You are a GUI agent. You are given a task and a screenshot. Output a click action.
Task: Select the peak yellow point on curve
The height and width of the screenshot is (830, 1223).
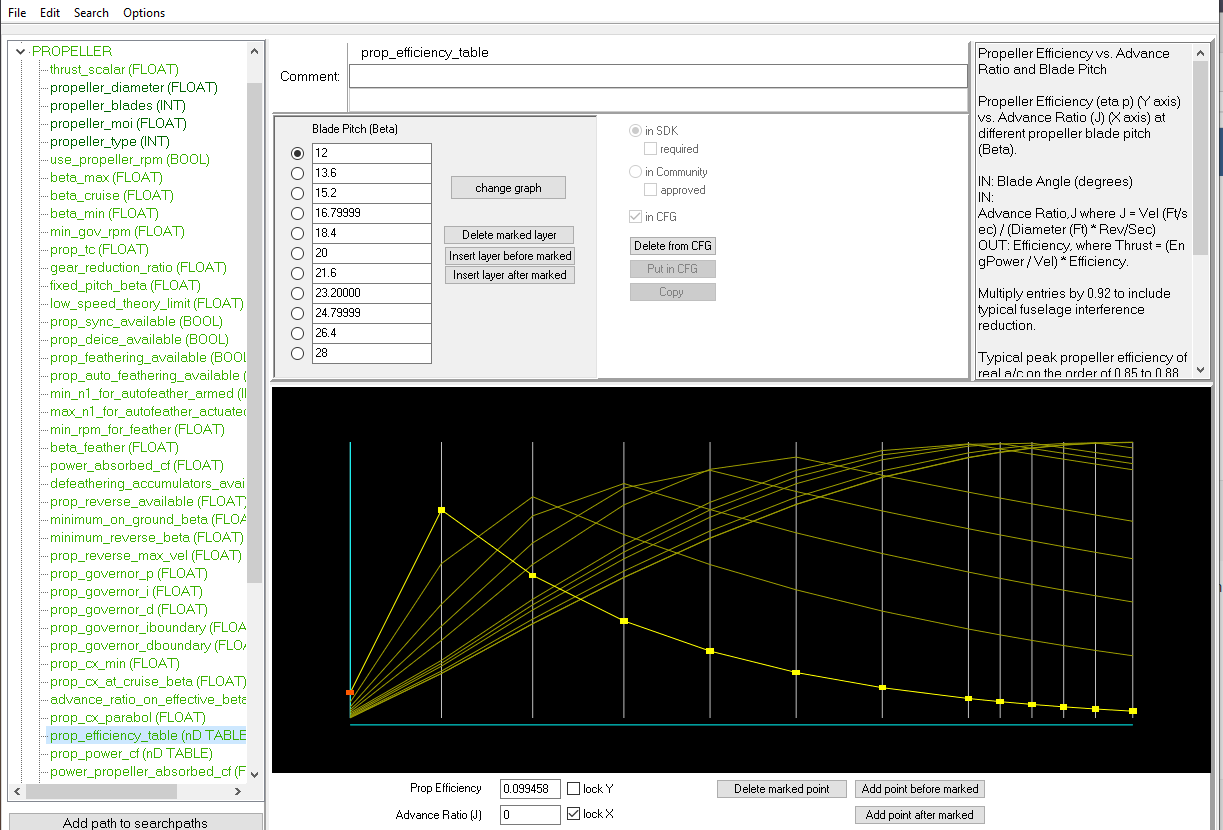pyautogui.click(x=441, y=510)
